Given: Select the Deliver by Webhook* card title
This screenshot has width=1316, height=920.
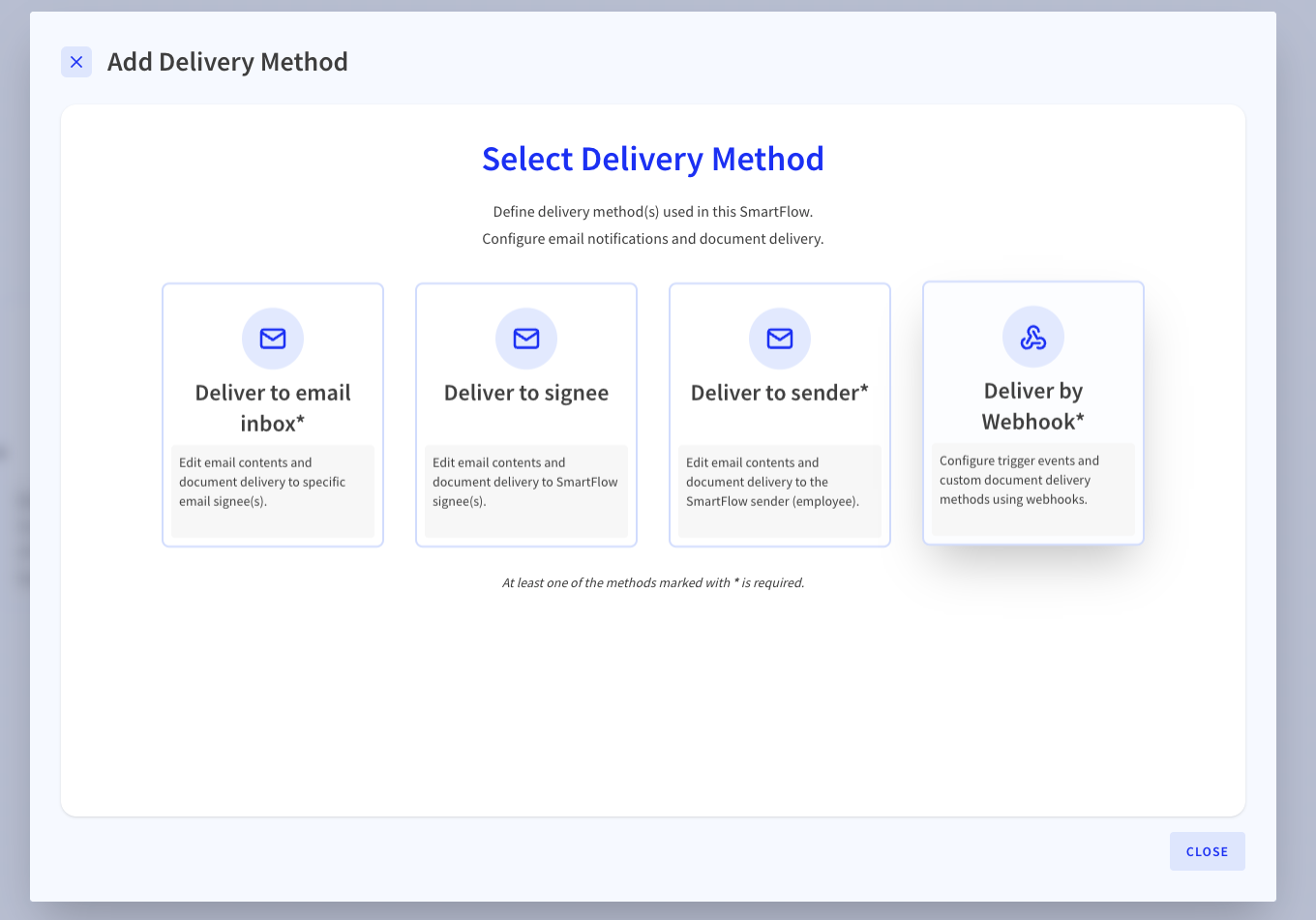Looking at the screenshot, I should click(x=1033, y=406).
